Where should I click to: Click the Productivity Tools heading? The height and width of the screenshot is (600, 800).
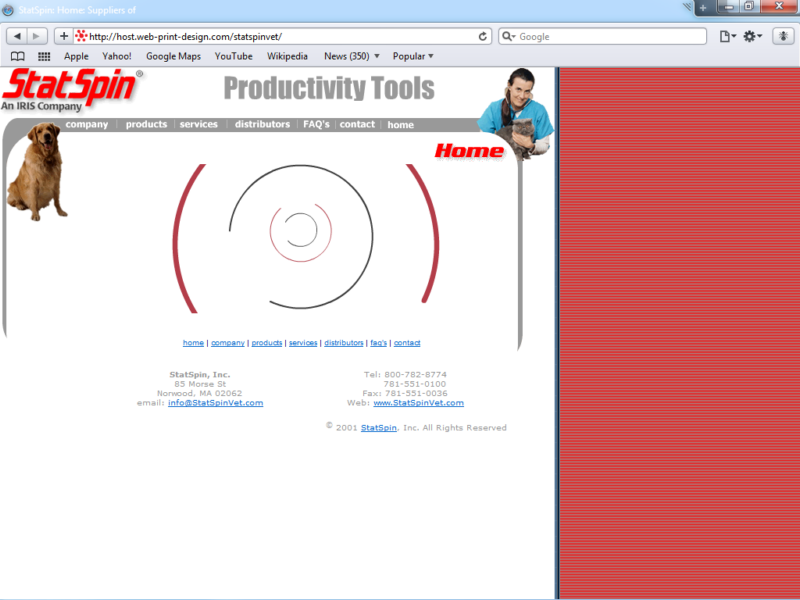329,88
